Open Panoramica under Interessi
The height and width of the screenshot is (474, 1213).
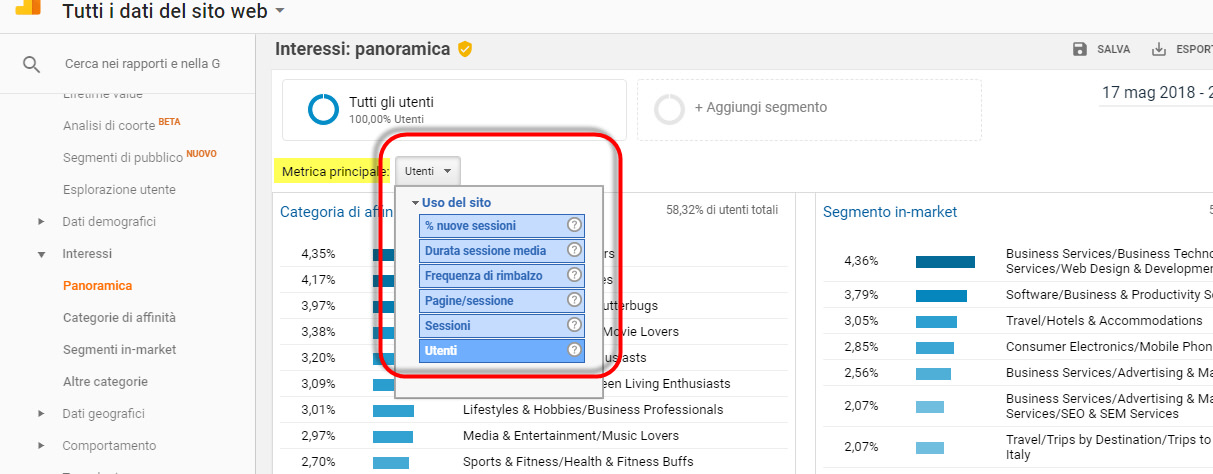click(97, 285)
